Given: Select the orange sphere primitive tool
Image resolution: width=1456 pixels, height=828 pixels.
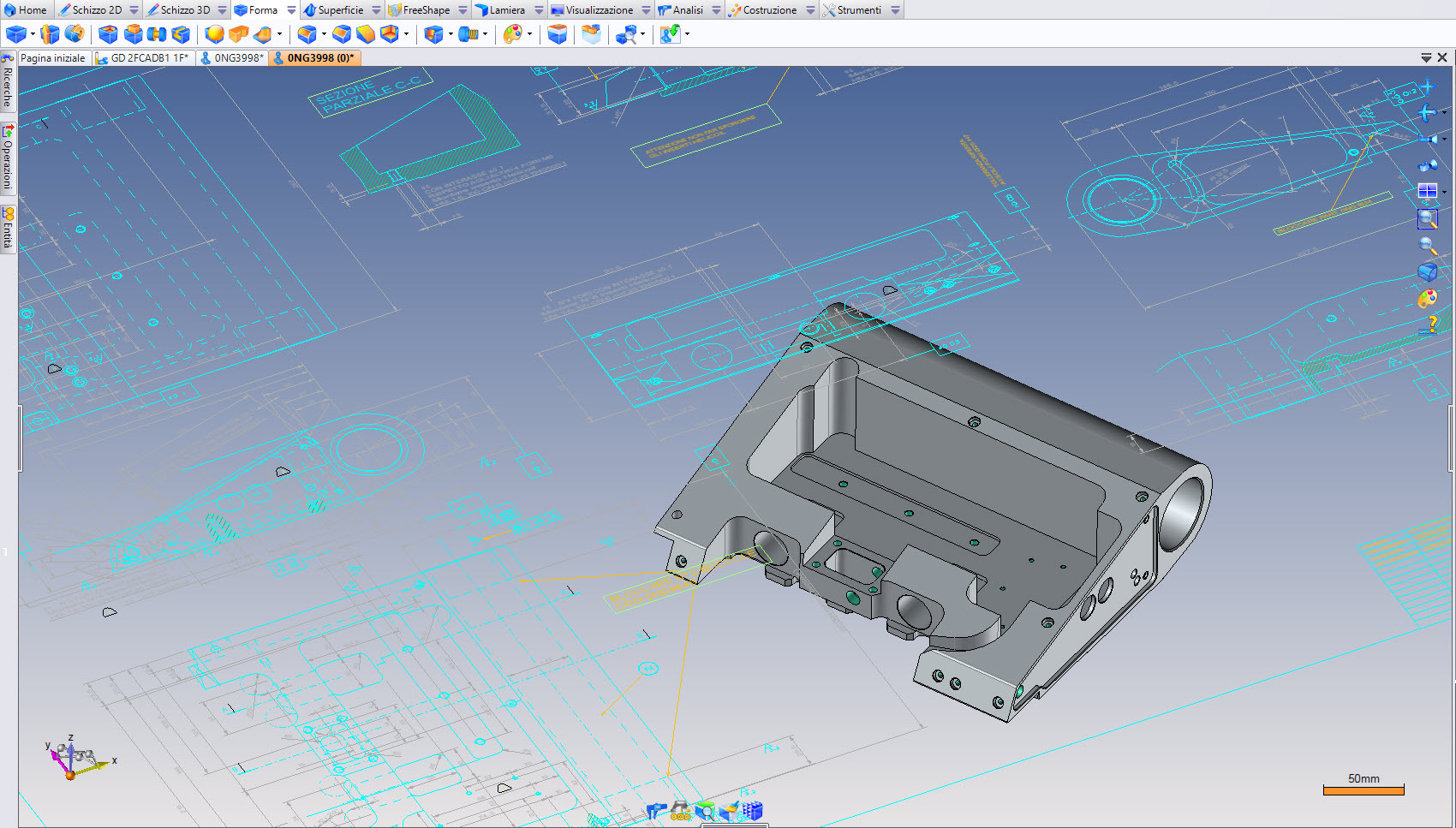Looking at the screenshot, I should pyautogui.click(x=214, y=34).
